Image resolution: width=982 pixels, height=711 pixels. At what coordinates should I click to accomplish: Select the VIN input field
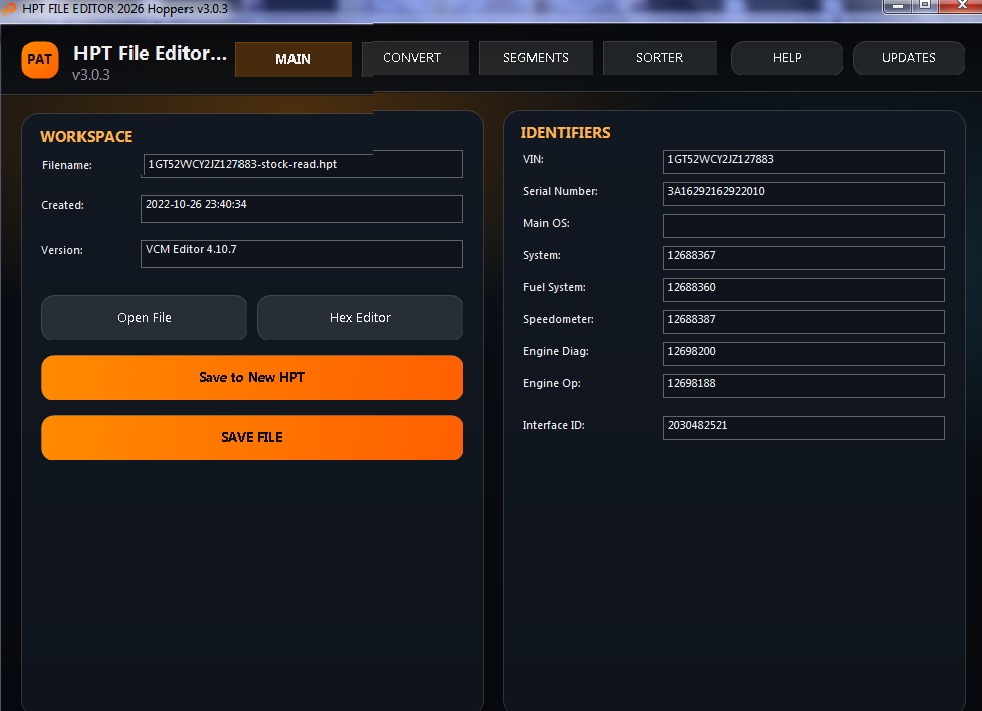pyautogui.click(x=803, y=161)
